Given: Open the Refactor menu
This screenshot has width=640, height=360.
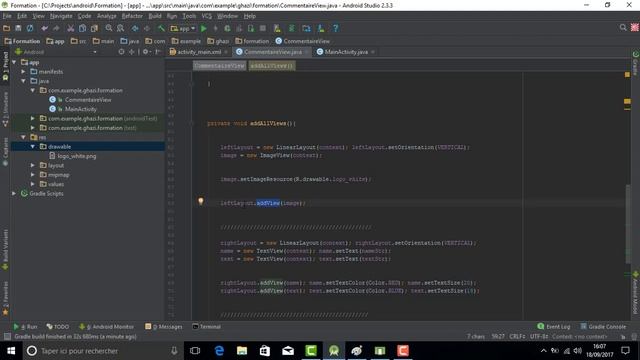Looking at the screenshot, I should coord(132,16).
